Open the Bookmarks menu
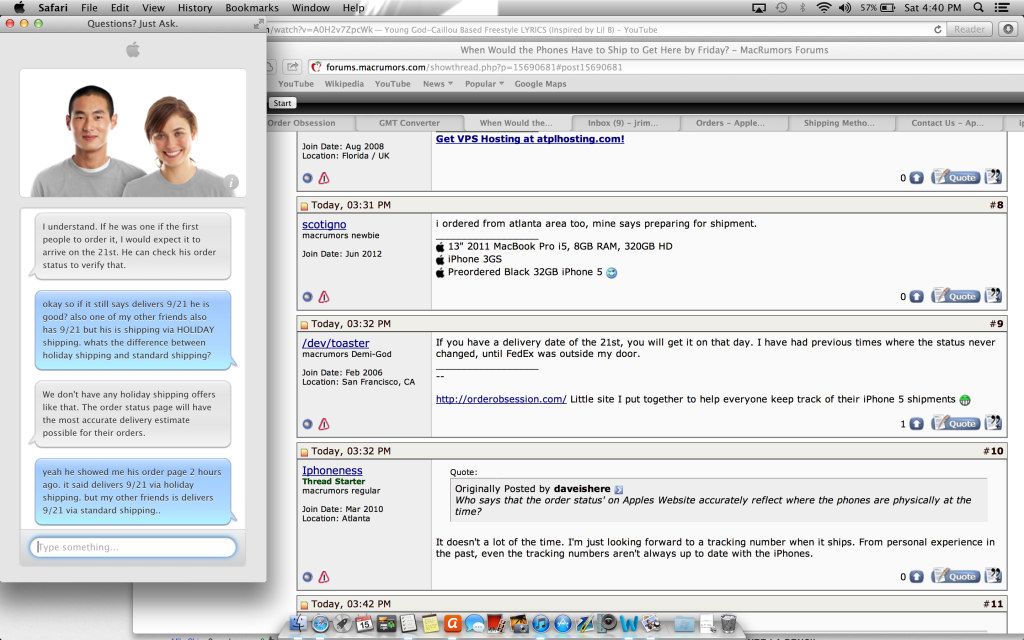1024x640 pixels. 251,8
